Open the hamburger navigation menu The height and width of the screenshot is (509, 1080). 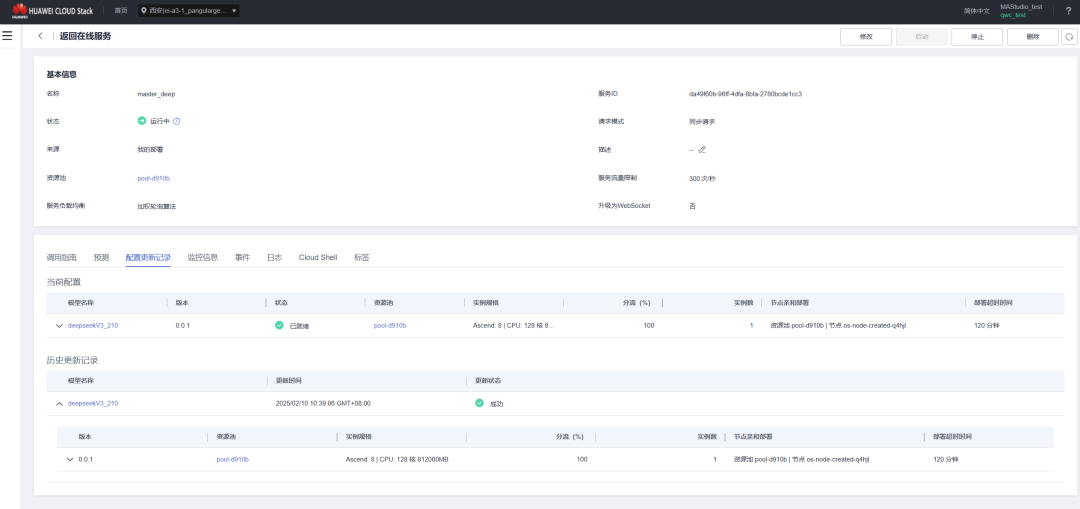8,36
